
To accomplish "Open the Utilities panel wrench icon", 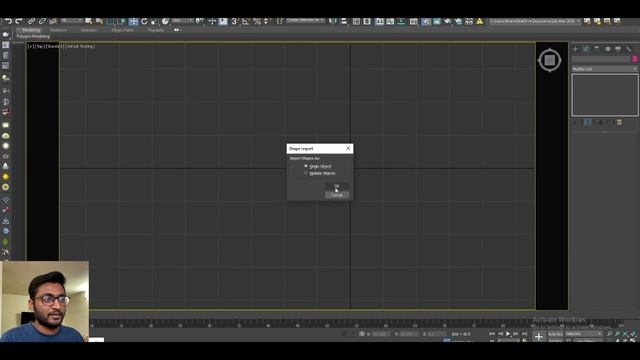I will [x=629, y=49].
